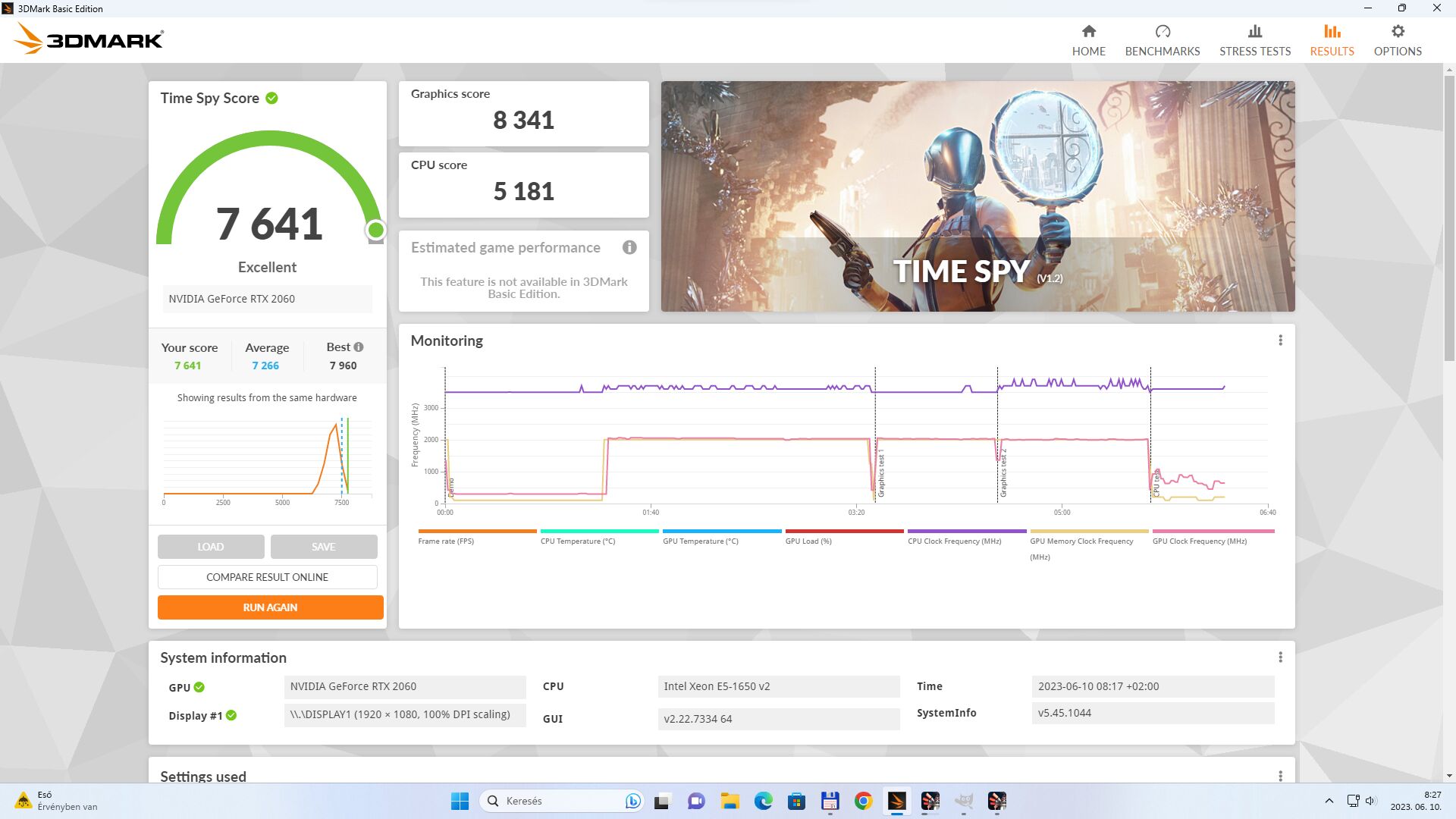Open Monitoring panel three-dot menu
This screenshot has height=819, width=1456.
point(1280,340)
